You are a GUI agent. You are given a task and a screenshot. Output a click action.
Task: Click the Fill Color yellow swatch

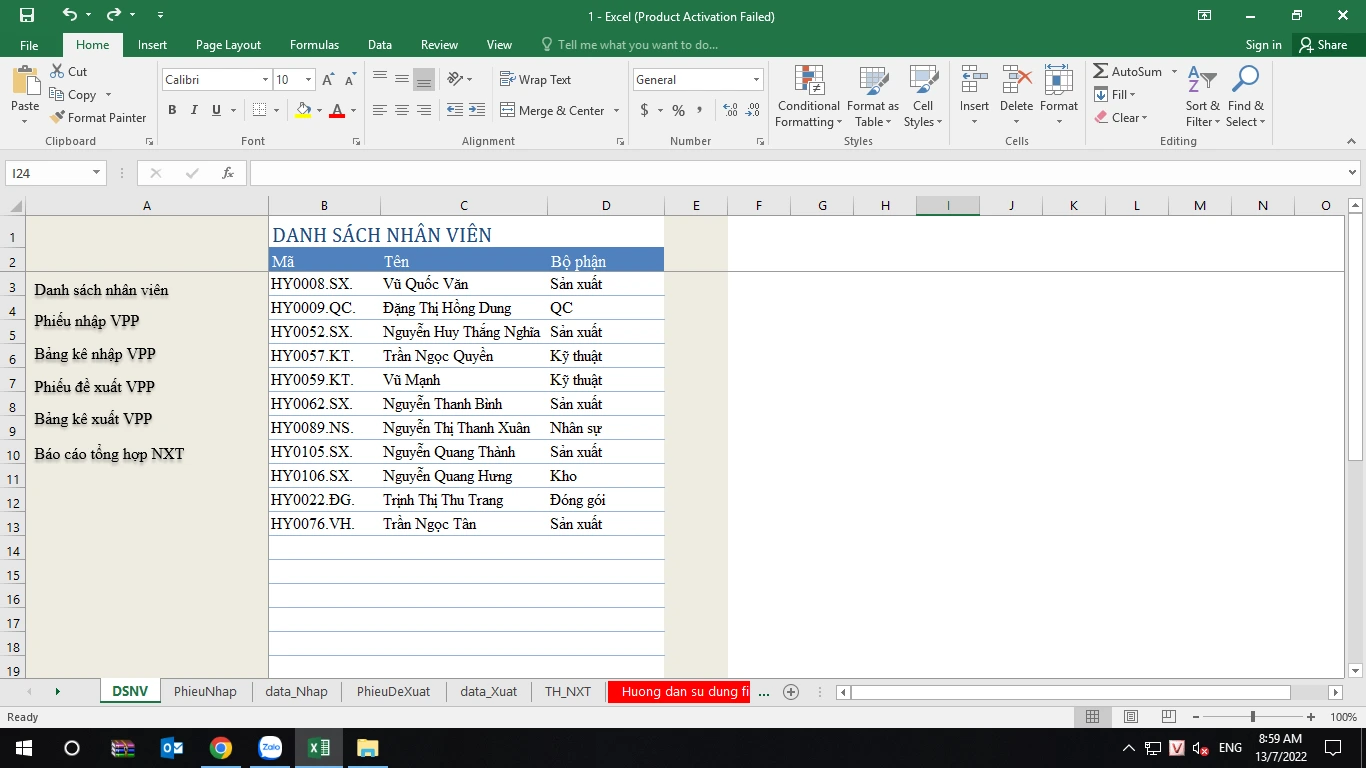click(303, 110)
